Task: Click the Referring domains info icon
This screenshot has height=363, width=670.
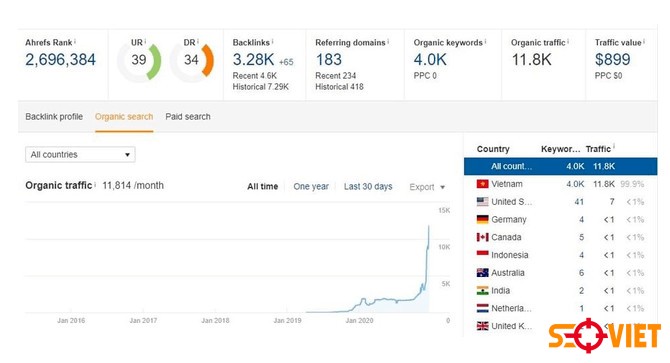Action: 388,41
